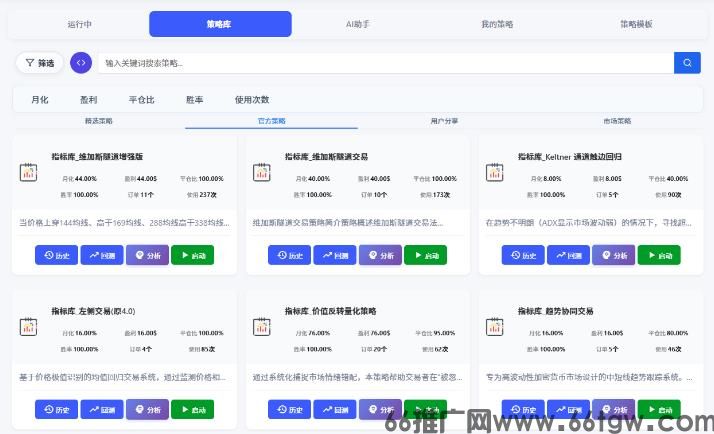Viewport: 714px width, 434px height.
Task: Go to the 我的策略 tab
Action: click(x=497, y=24)
